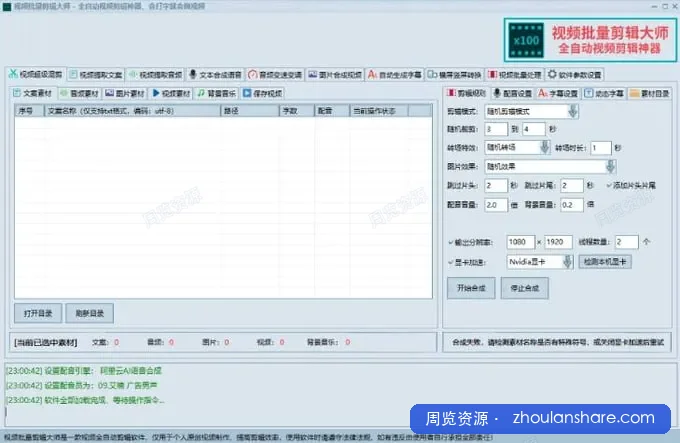The image size is (680, 443).
Task: Click the 停止合成 button
Action: [x=525, y=288]
